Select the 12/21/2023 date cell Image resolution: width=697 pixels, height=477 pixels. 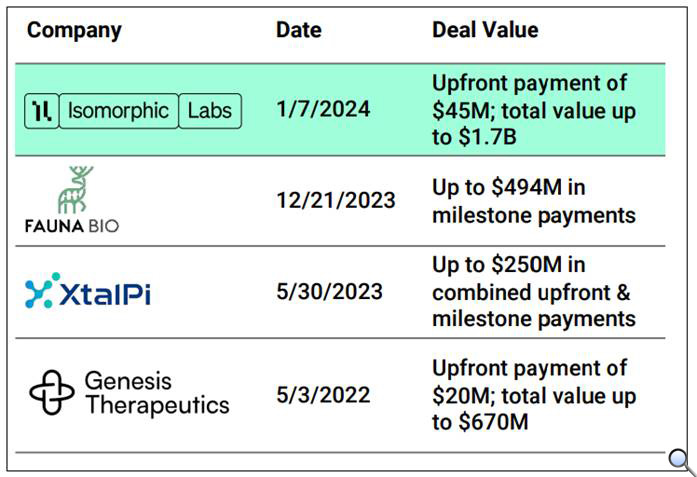(x=336, y=200)
